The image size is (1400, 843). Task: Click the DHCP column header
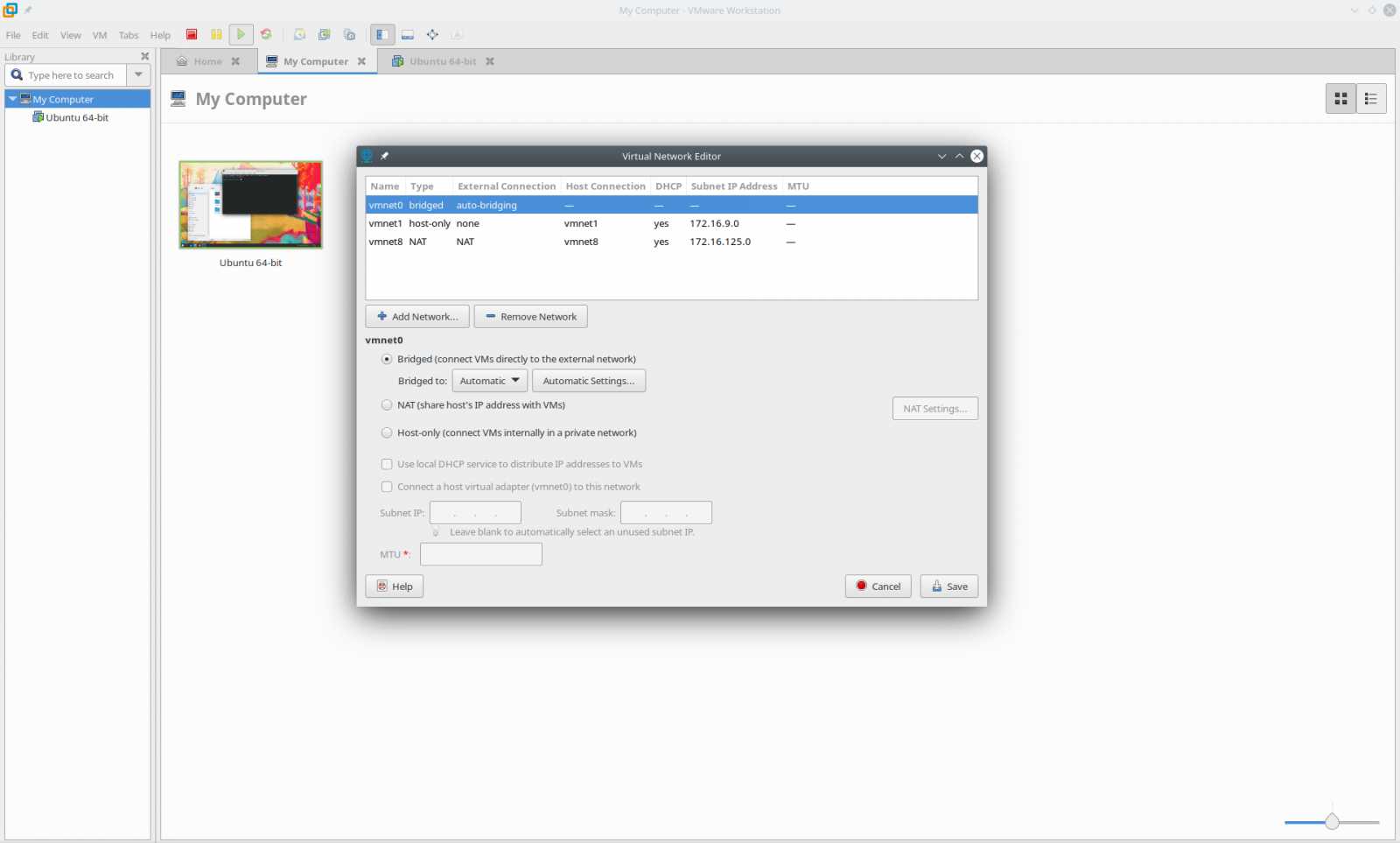tap(668, 186)
